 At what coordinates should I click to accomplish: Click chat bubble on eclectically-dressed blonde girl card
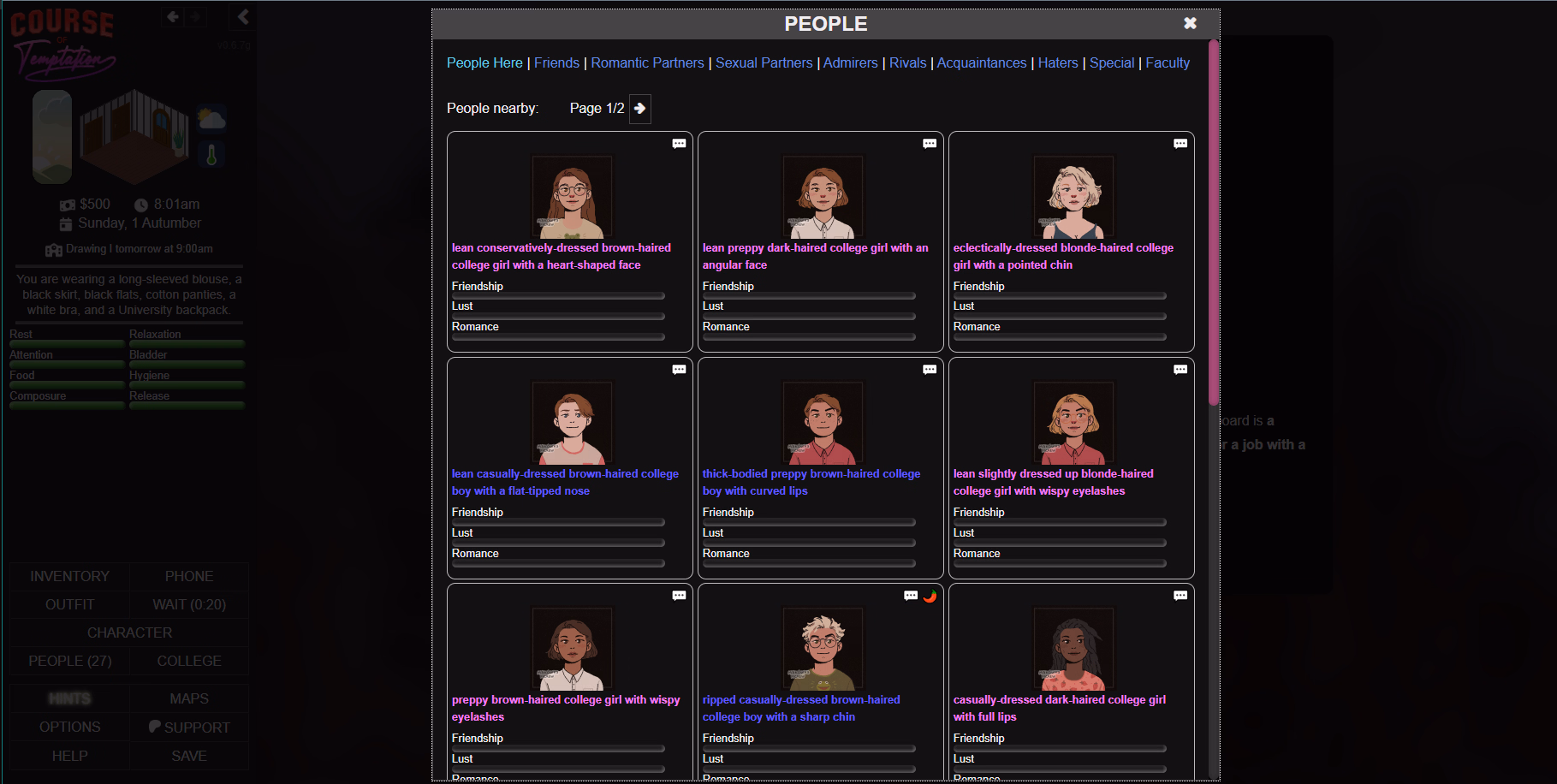(1180, 144)
